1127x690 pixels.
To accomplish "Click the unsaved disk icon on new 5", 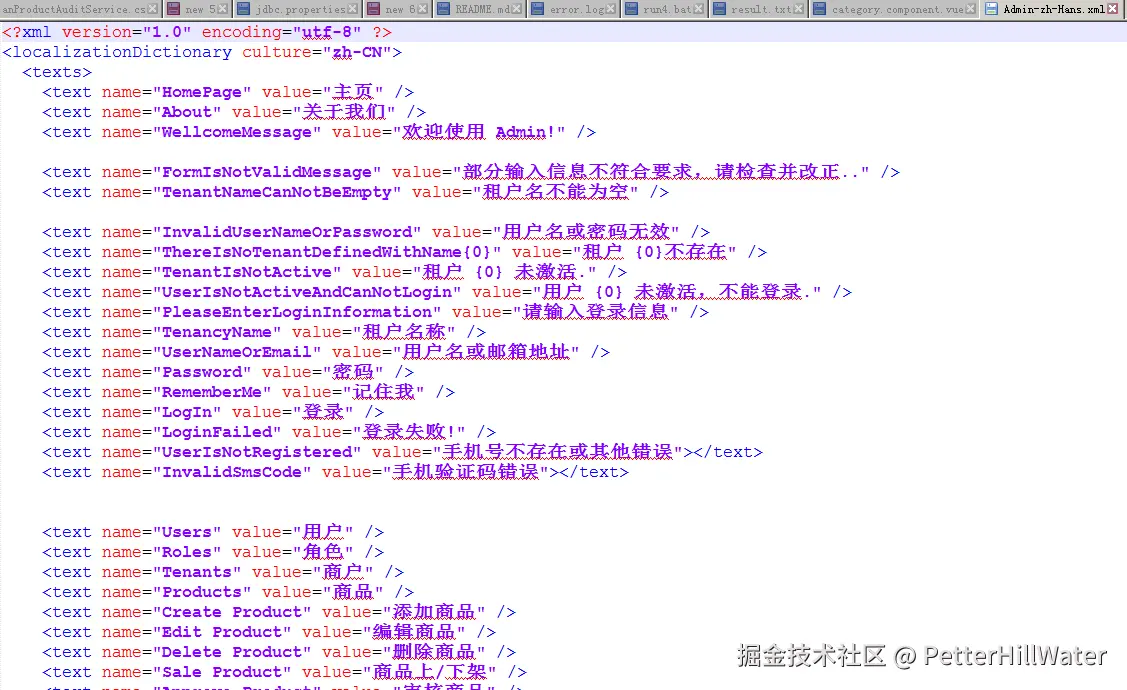I will pyautogui.click(x=173, y=9).
